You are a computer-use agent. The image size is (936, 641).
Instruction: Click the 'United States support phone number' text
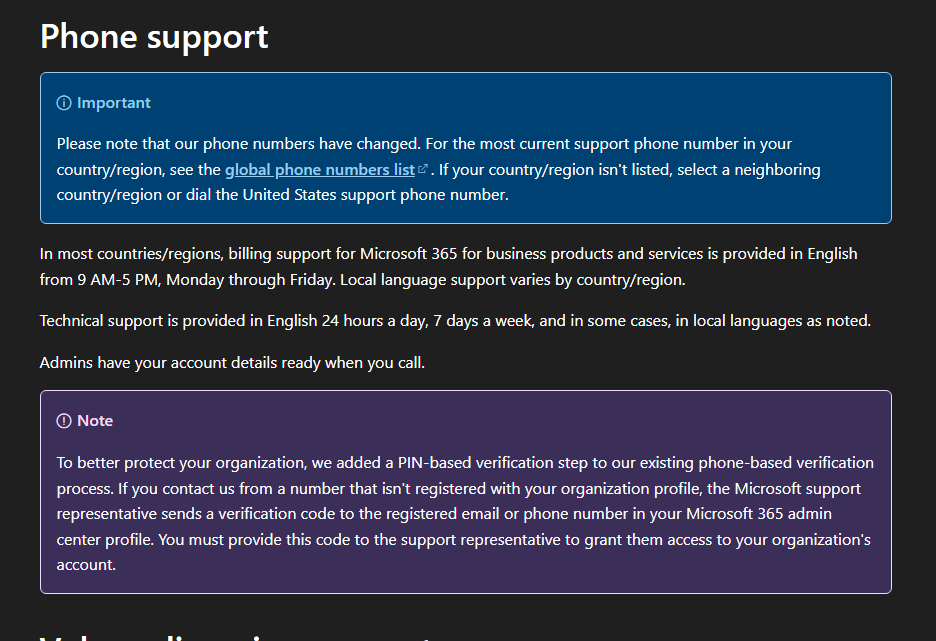point(375,195)
